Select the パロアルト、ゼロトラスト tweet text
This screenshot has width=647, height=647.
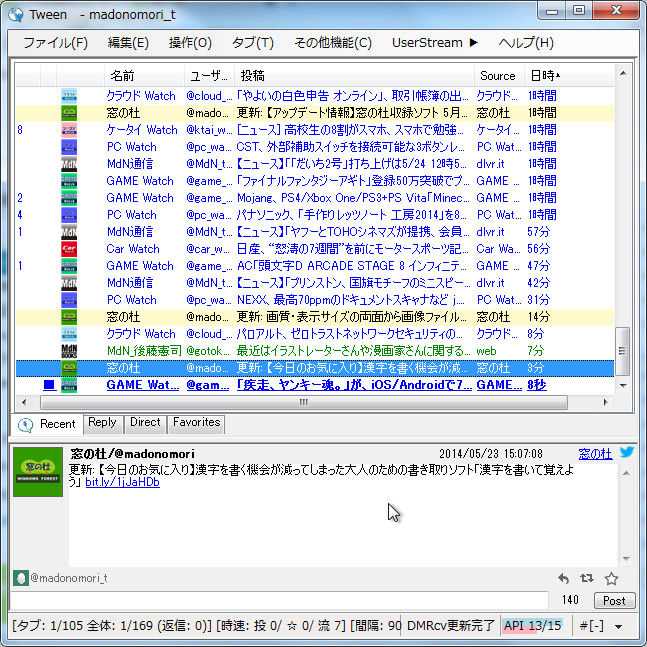coord(349,334)
